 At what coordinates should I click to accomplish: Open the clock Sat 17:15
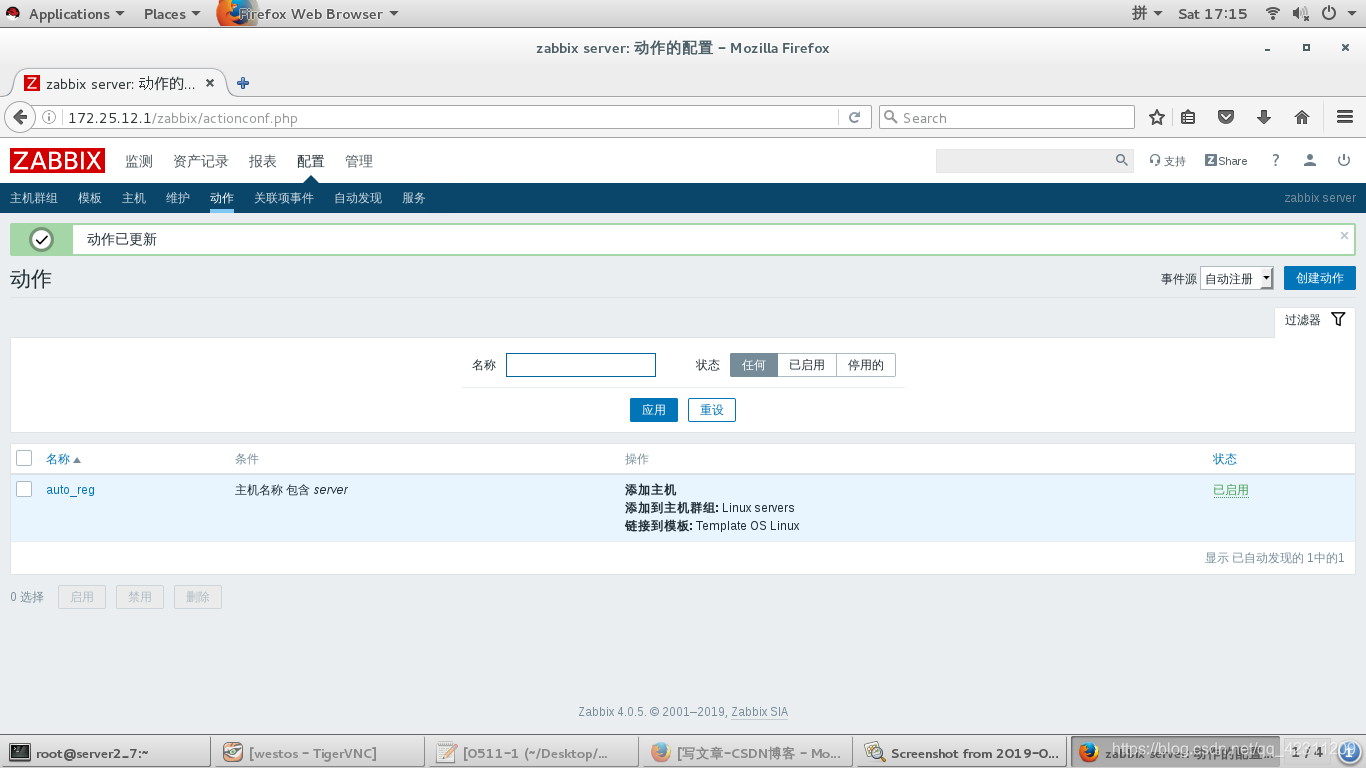(1213, 14)
